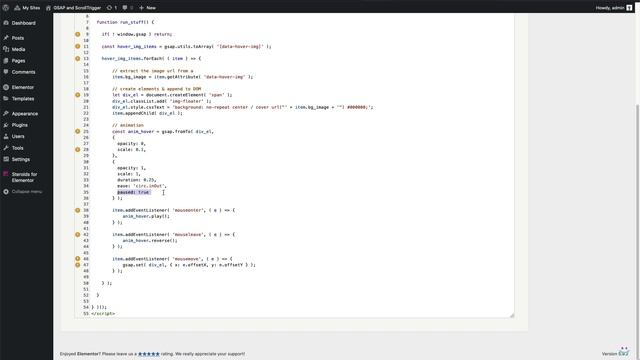The width and height of the screenshot is (640, 360).
Task: Click warning marker on line 25
Action: [78, 131]
